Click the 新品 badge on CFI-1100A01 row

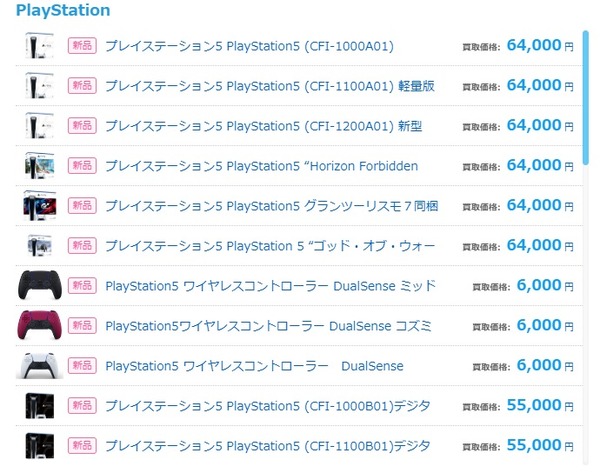[82, 86]
